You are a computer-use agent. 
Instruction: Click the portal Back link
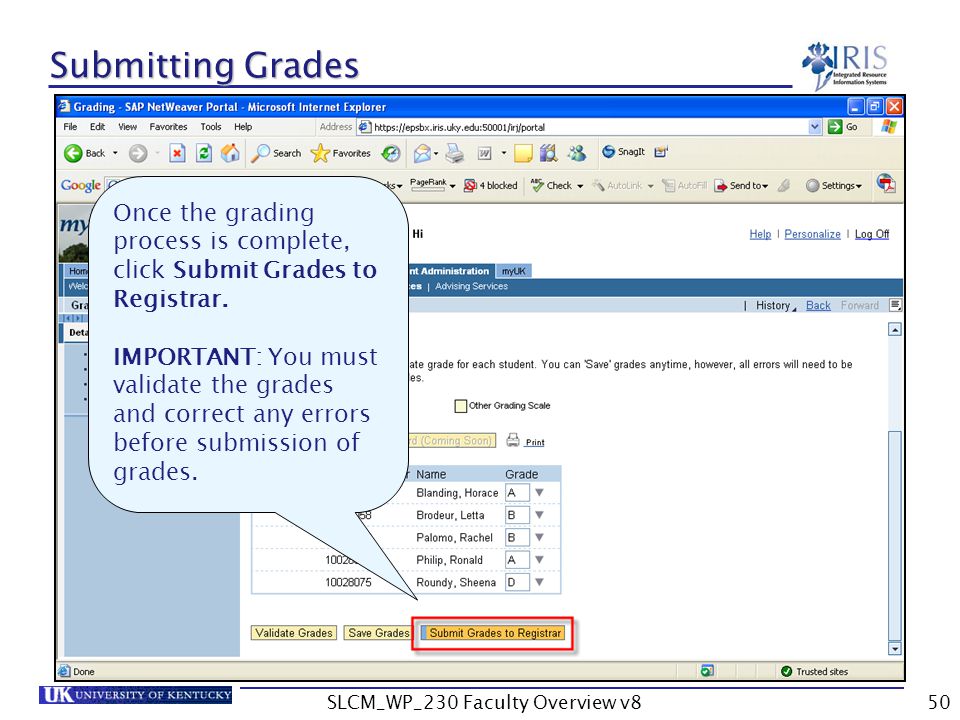(818, 305)
